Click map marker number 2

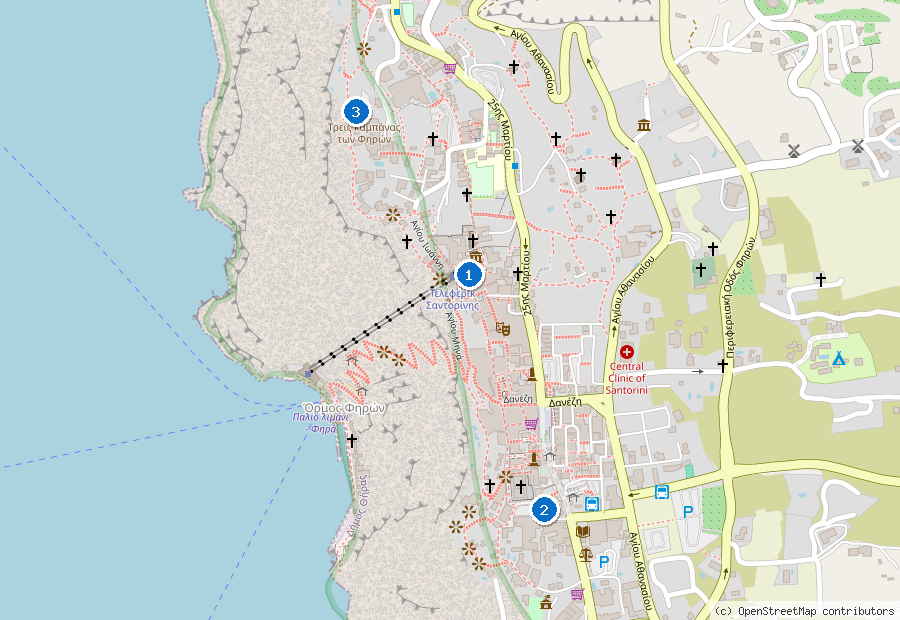point(544,510)
